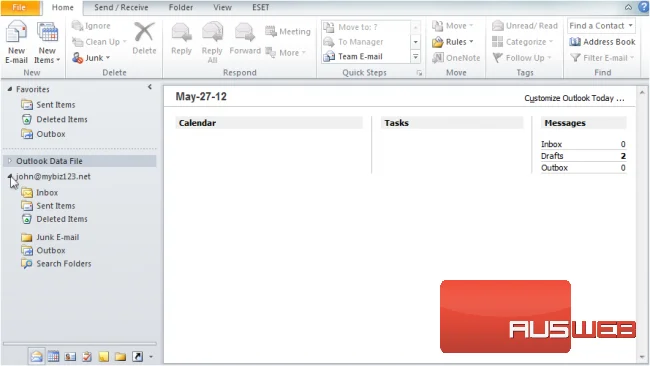Open Contacts view in navigation bar
Screen dimensions: 650x366
pos(70,356)
